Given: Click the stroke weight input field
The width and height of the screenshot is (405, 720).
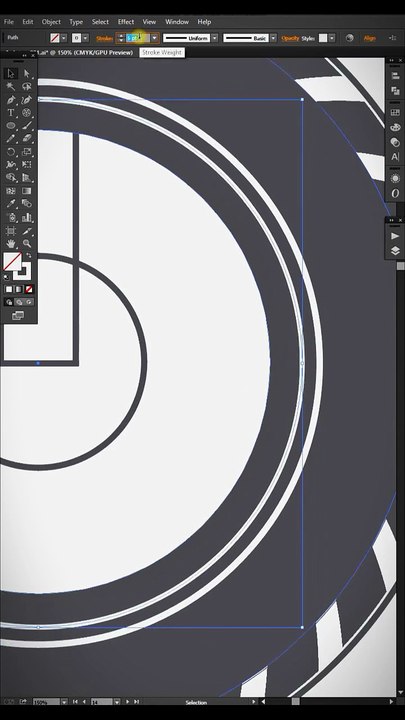Looking at the screenshot, I should tap(138, 38).
